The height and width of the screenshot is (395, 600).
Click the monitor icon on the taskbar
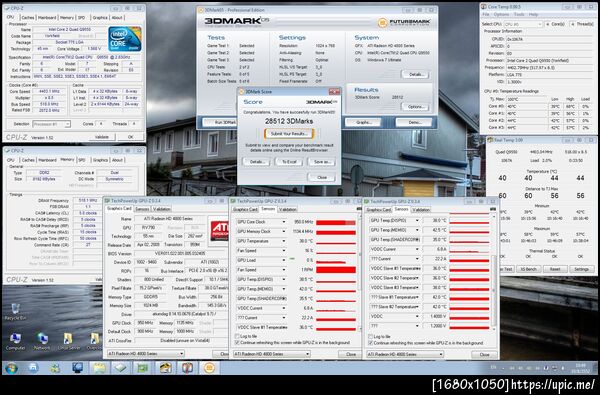coord(78,368)
